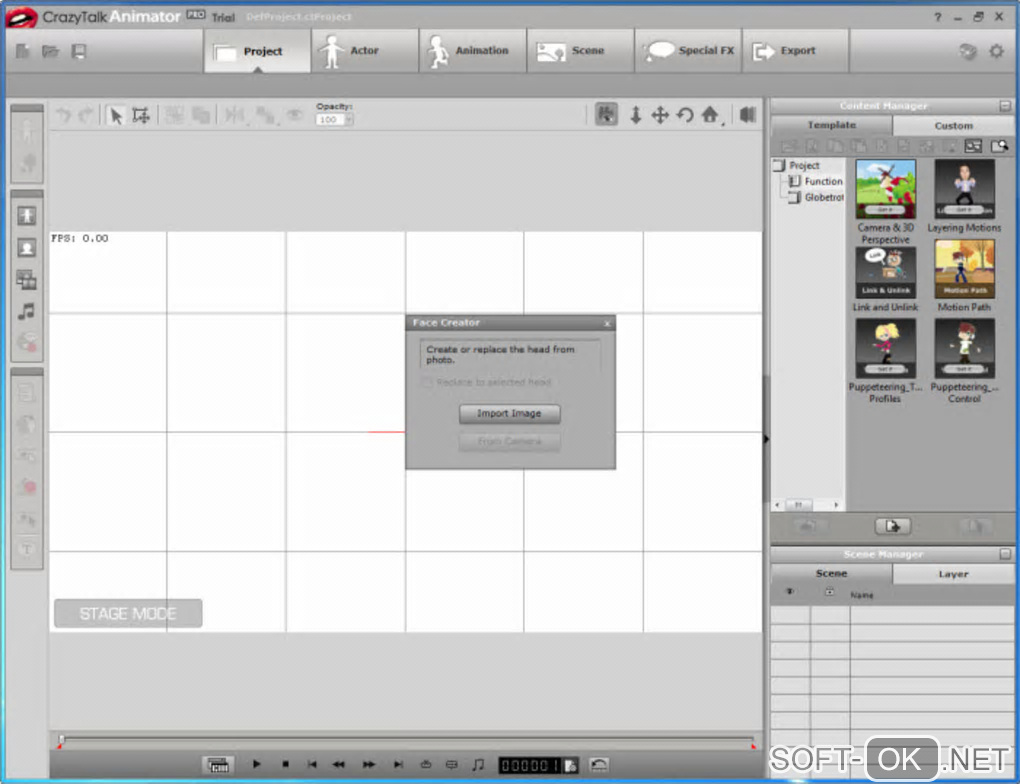
Task: Click the Opacity value field
Action: (x=329, y=120)
